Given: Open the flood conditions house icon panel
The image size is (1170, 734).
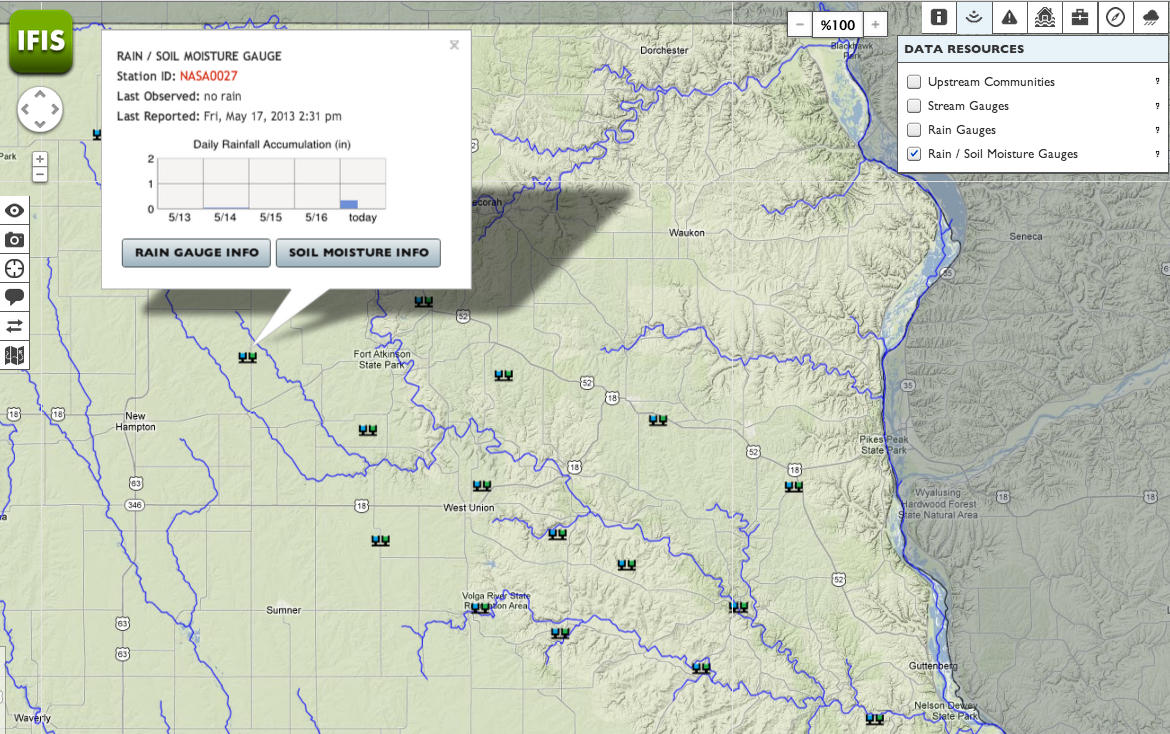Looking at the screenshot, I should (1044, 17).
